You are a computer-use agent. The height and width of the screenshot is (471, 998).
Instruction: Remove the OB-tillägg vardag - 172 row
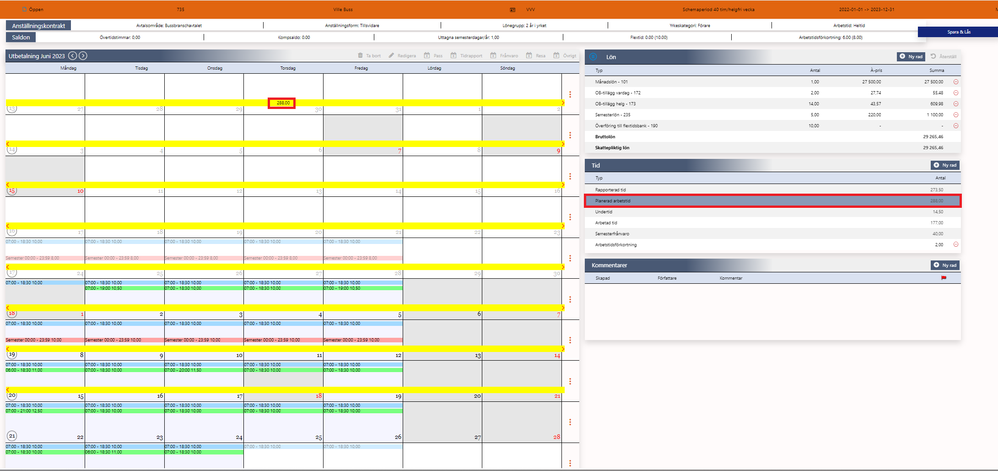(955, 93)
